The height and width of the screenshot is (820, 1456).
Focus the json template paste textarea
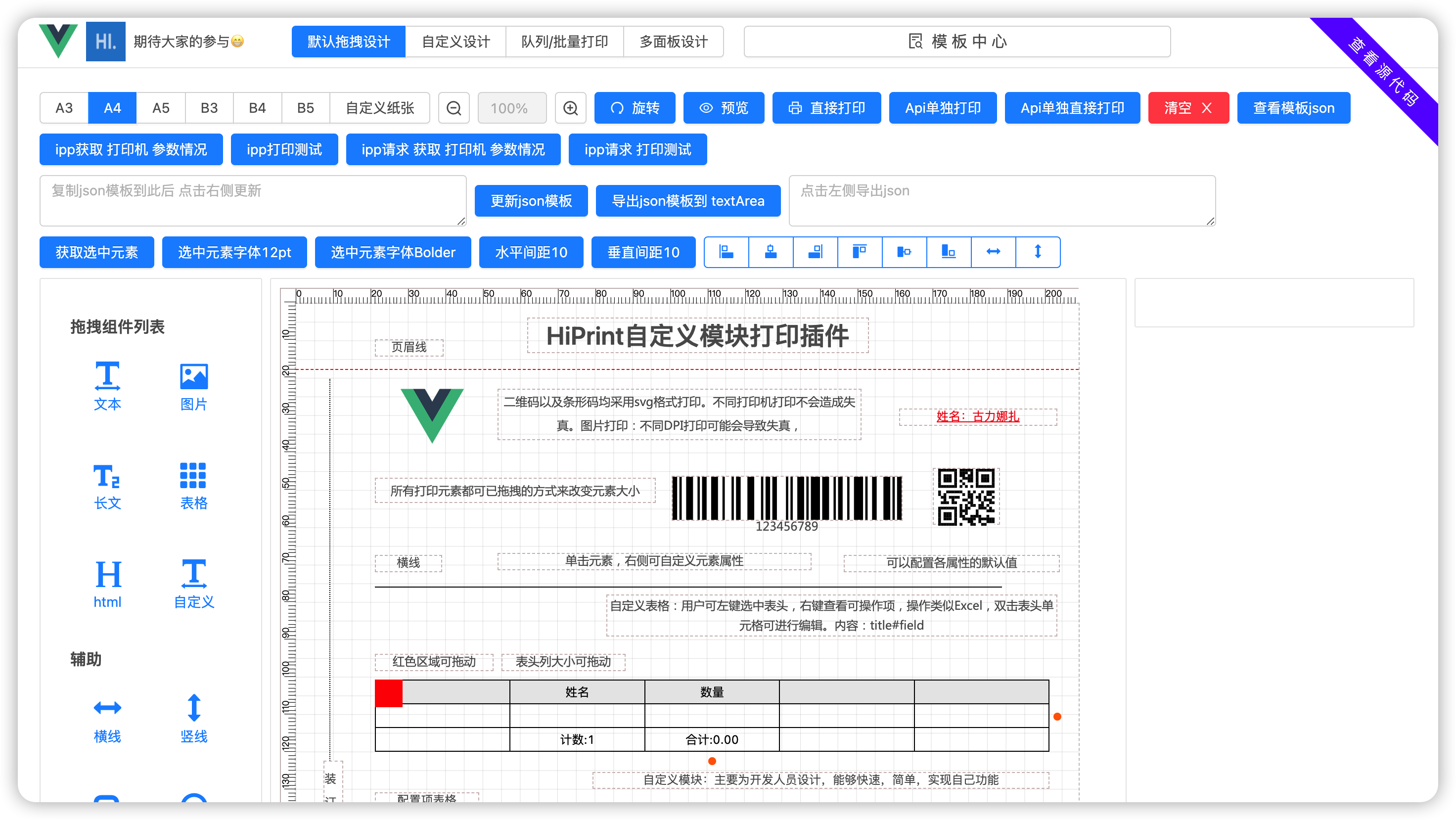pos(253,201)
